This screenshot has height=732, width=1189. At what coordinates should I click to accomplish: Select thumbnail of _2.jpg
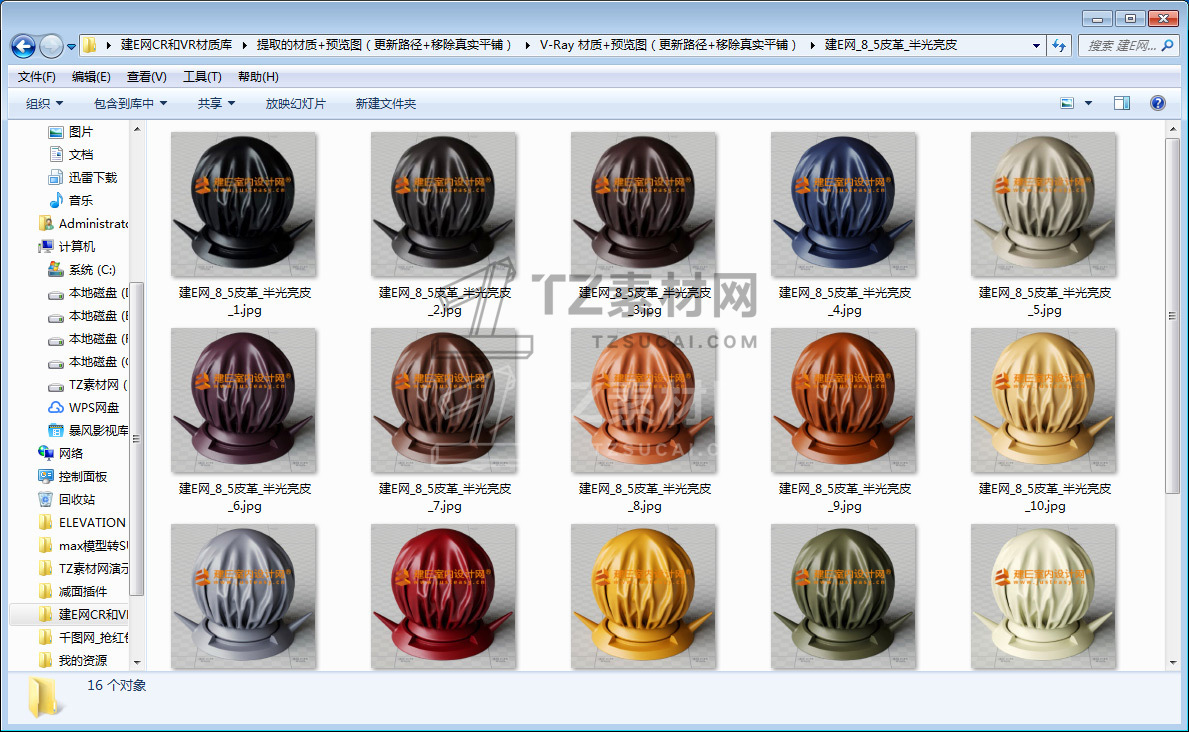click(x=444, y=205)
